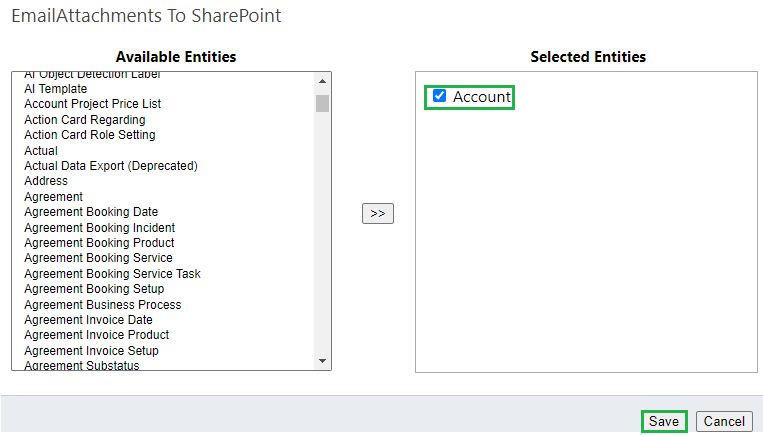Screen dimensions: 763x435
Task: Select 'Agreement Business Process' entity
Action: pos(103,305)
